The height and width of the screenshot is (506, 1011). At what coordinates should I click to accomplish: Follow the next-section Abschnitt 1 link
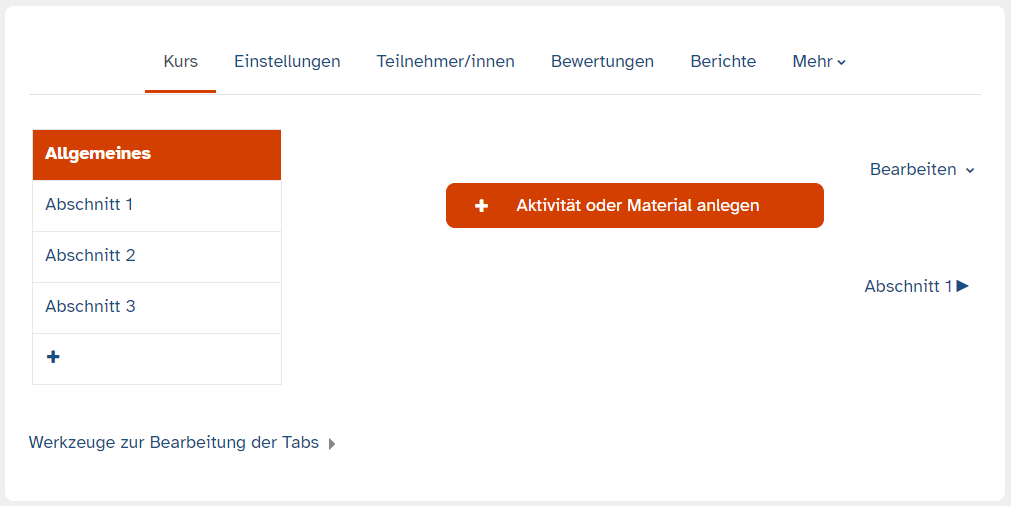(908, 287)
